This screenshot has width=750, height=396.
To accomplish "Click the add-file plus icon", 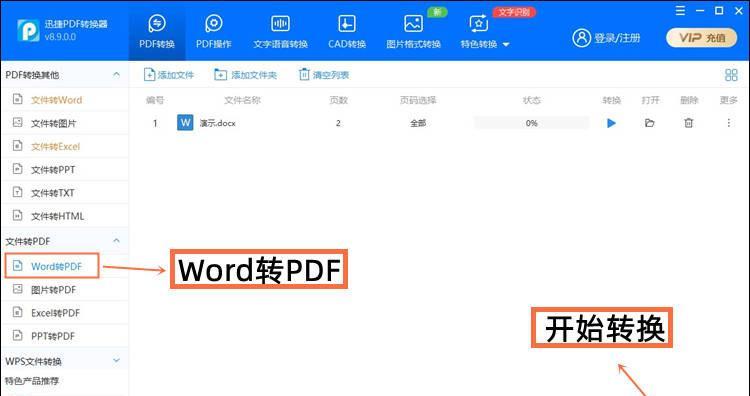I will pyautogui.click(x=149, y=75).
